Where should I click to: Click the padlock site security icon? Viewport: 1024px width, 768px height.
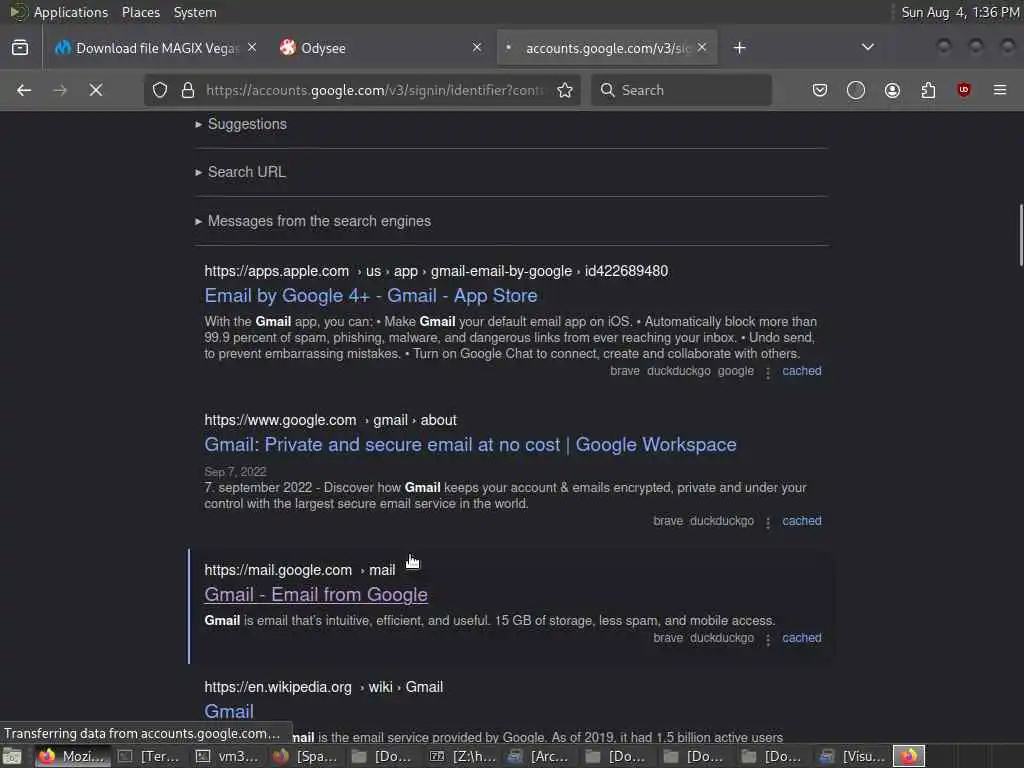pyautogui.click(x=188, y=90)
